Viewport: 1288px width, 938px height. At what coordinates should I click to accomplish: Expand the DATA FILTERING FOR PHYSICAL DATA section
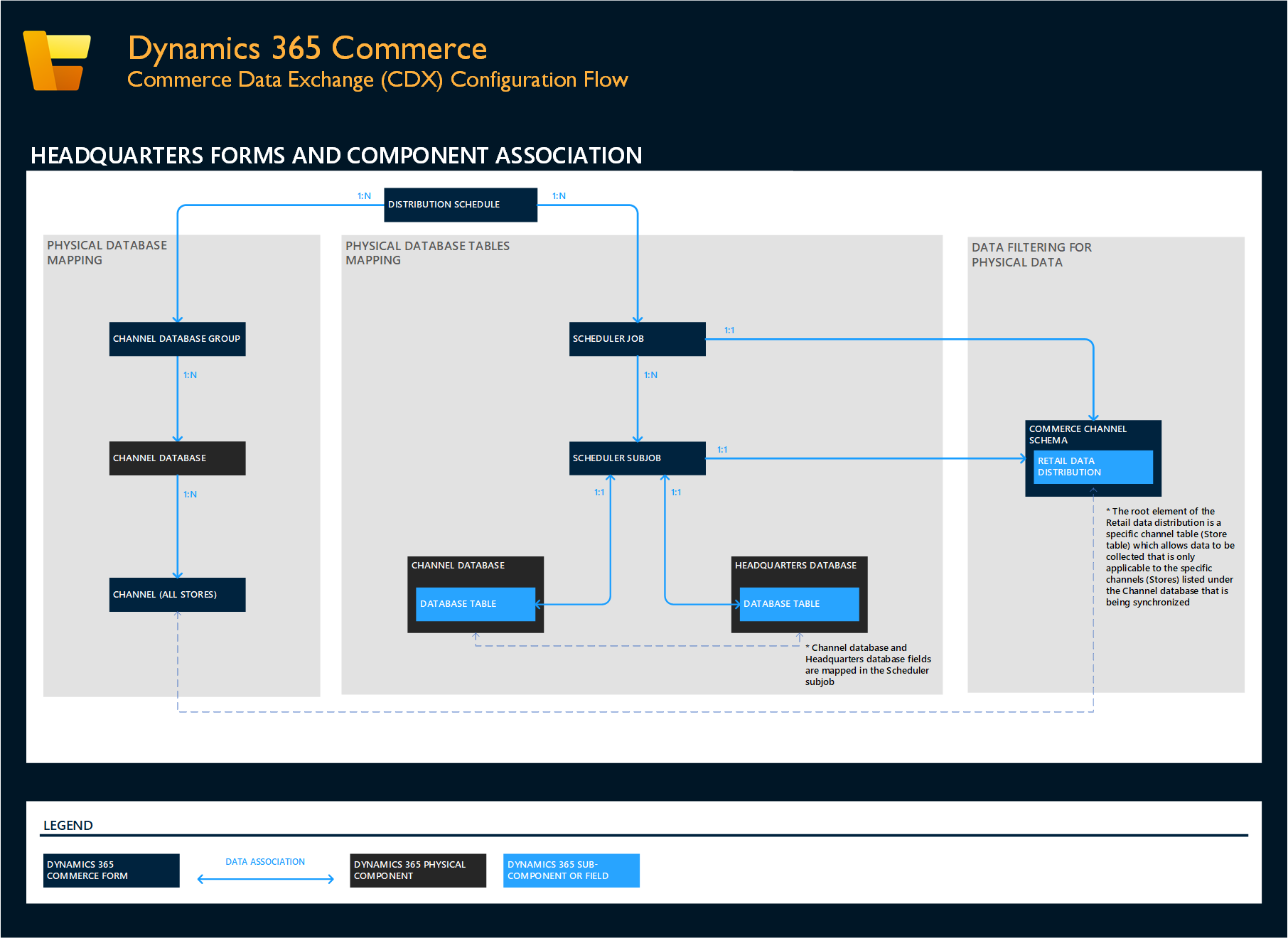click(1031, 254)
